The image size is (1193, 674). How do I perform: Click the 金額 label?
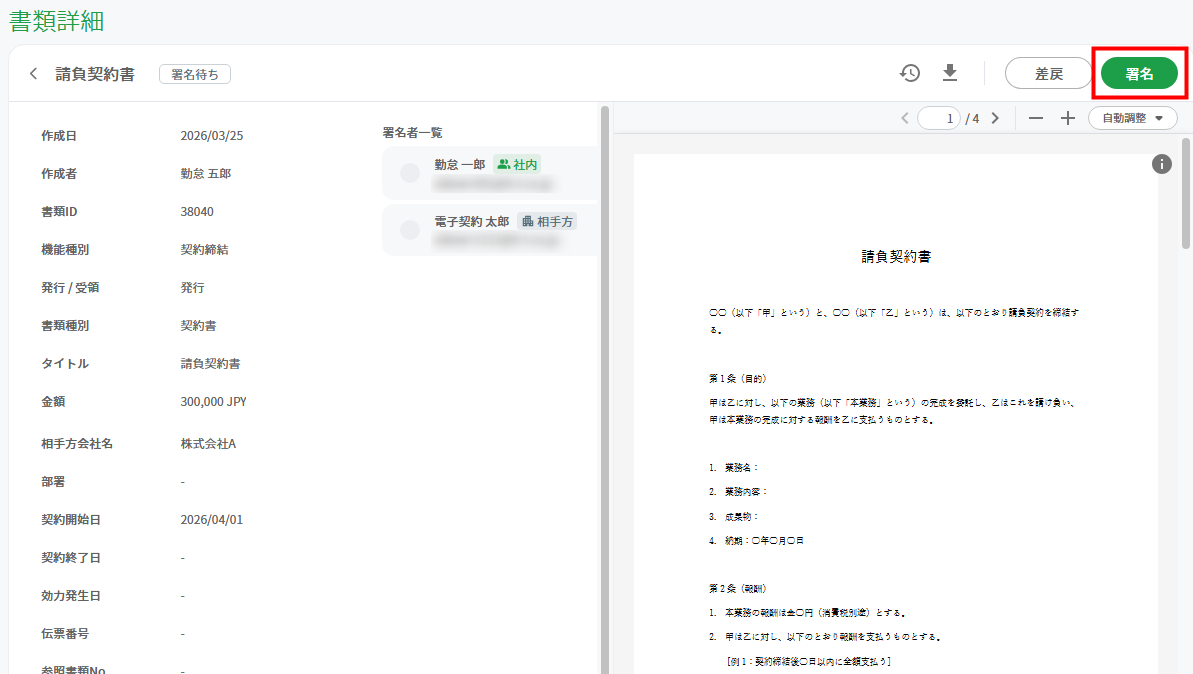pyautogui.click(x=53, y=402)
